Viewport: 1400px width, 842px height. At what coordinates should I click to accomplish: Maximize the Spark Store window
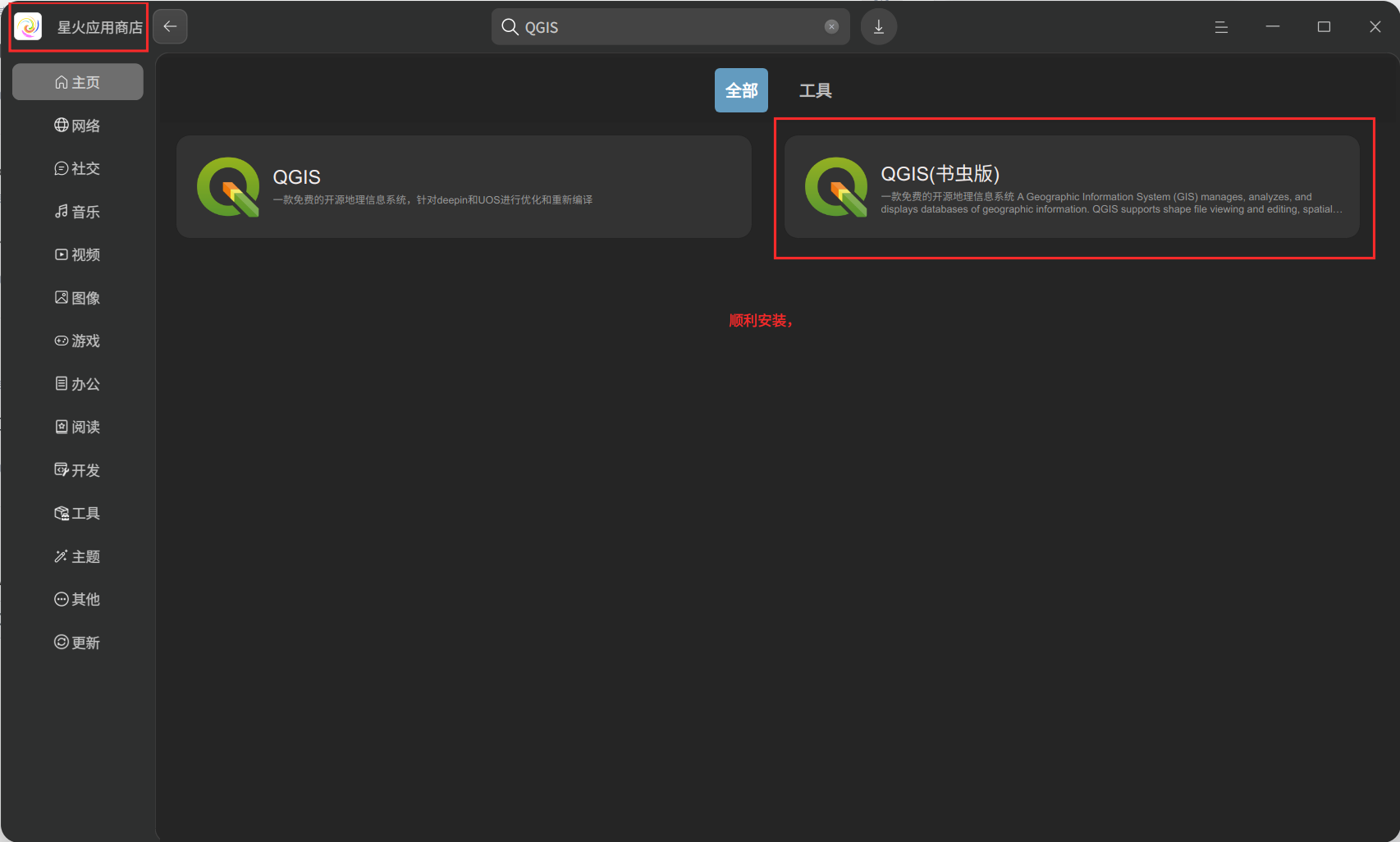1324,27
